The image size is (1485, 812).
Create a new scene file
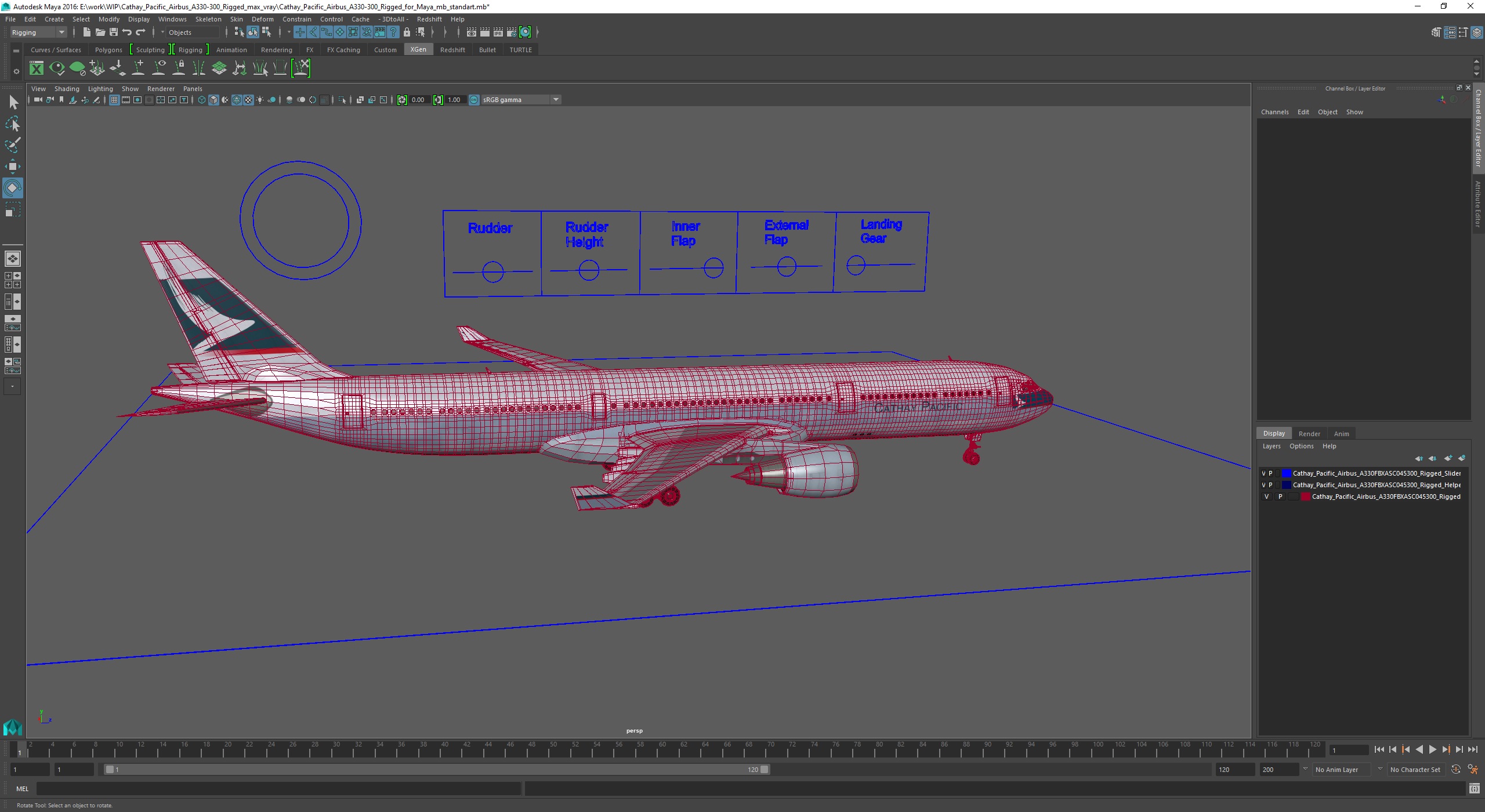click(86, 32)
